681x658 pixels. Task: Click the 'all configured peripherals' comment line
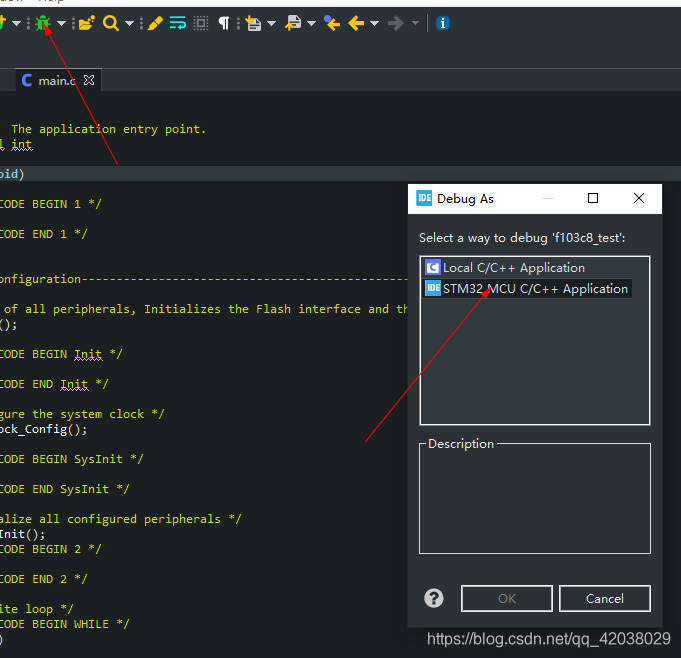click(120, 519)
